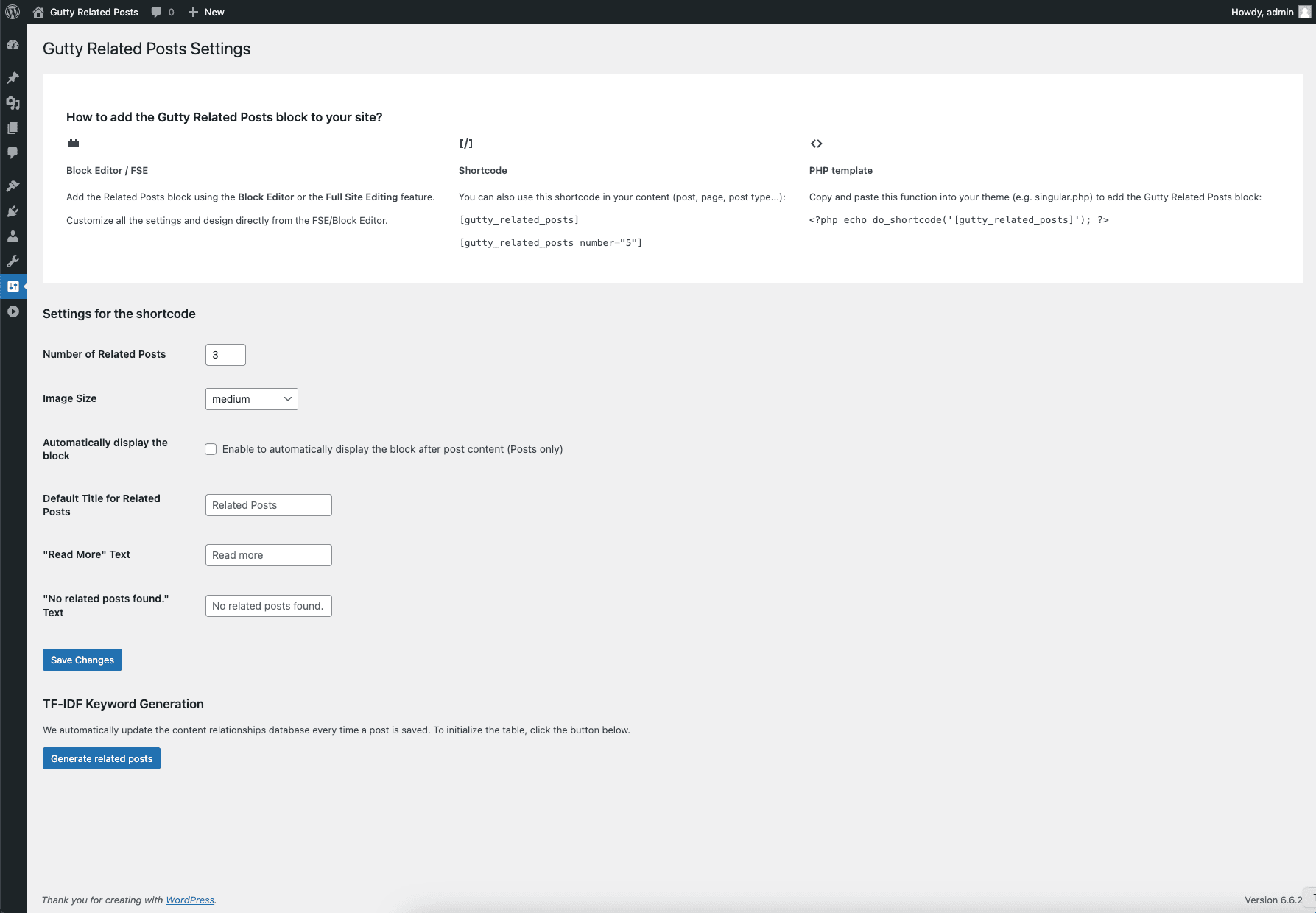This screenshot has height=913, width=1316.
Task: Click the Block Editor brick icon
Action: [74, 144]
